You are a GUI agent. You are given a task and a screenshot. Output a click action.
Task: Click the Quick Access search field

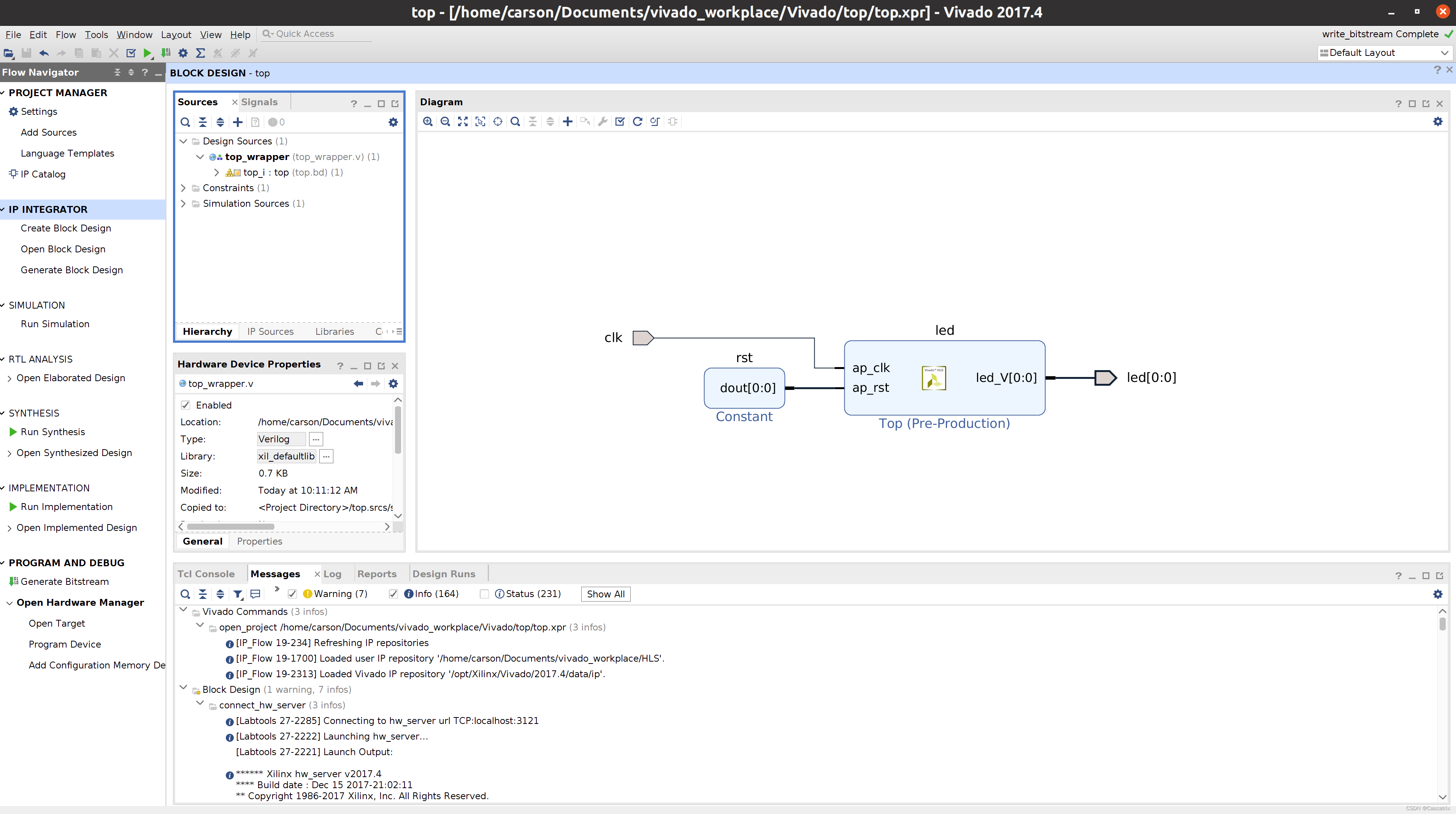(317, 34)
